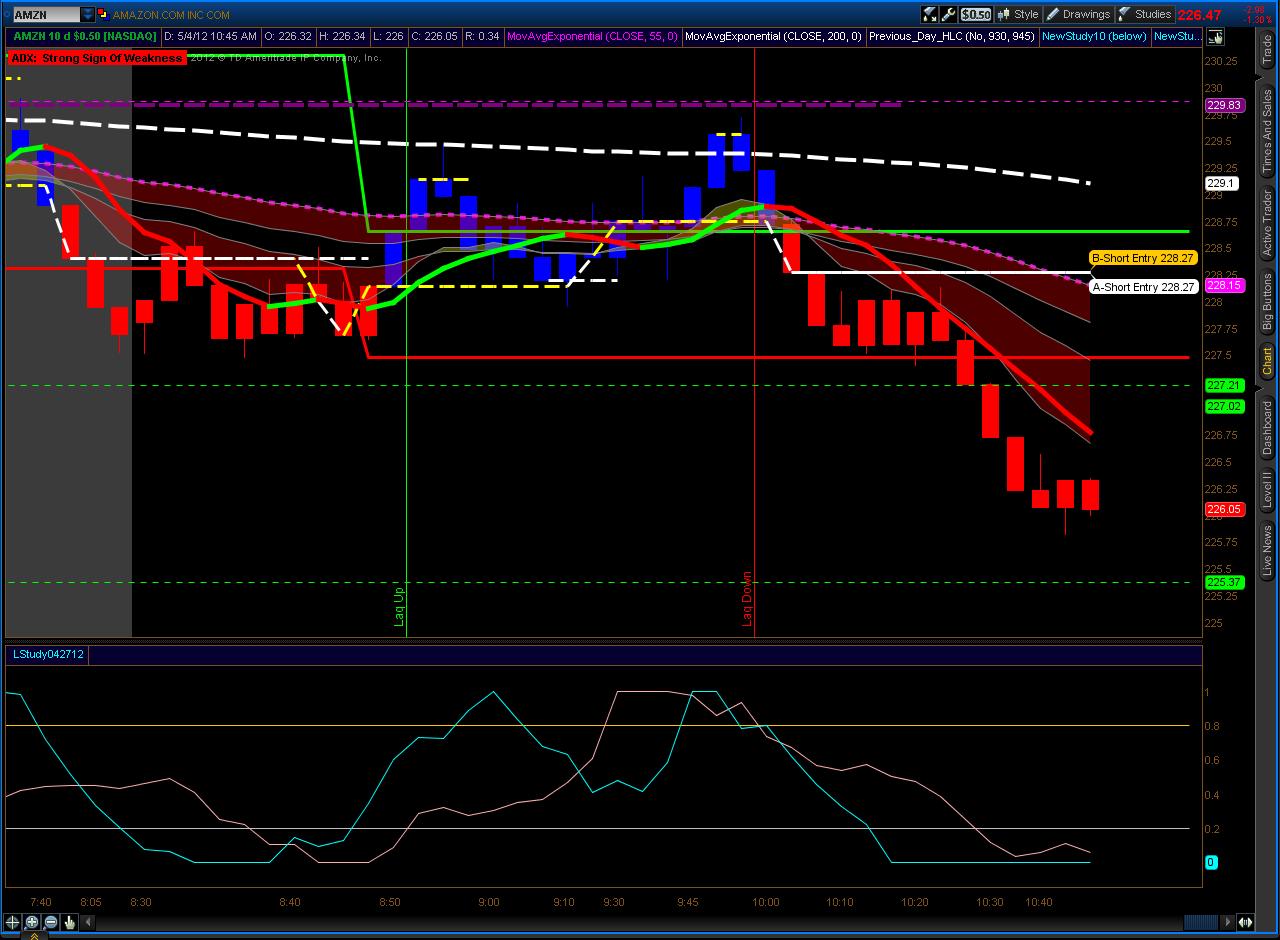Open the Dashboard side tab

(x=1267, y=428)
